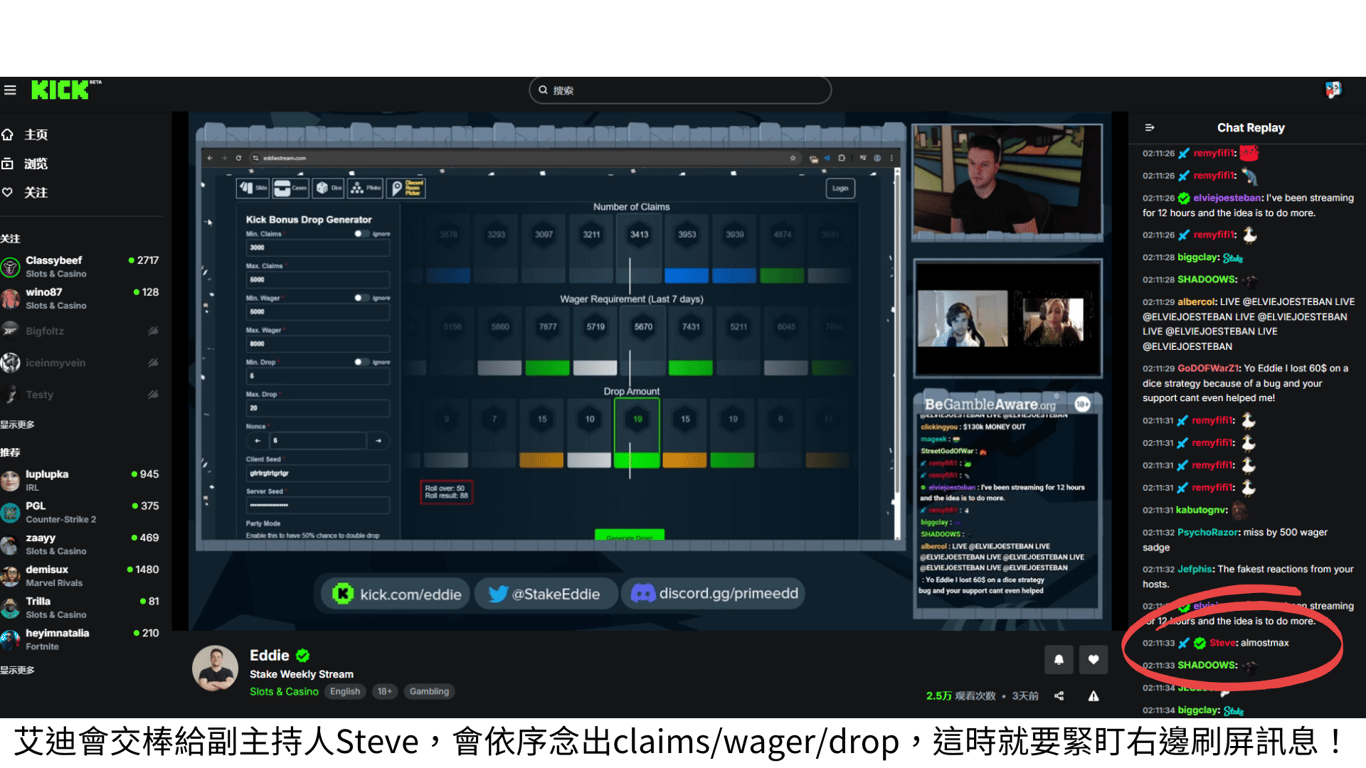The width and height of the screenshot is (1366, 768).
Task: Click the 18+ tag under the stream title
Action: tap(384, 691)
